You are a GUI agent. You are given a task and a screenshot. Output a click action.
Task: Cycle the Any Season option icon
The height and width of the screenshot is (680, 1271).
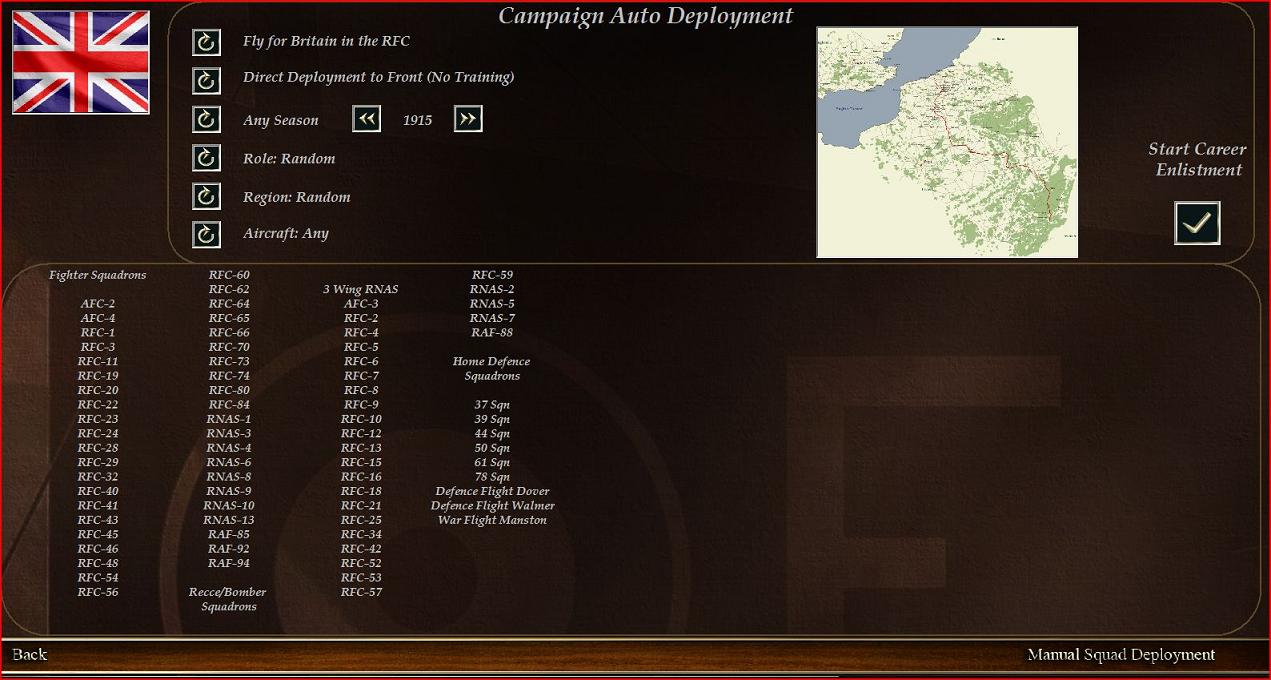206,119
